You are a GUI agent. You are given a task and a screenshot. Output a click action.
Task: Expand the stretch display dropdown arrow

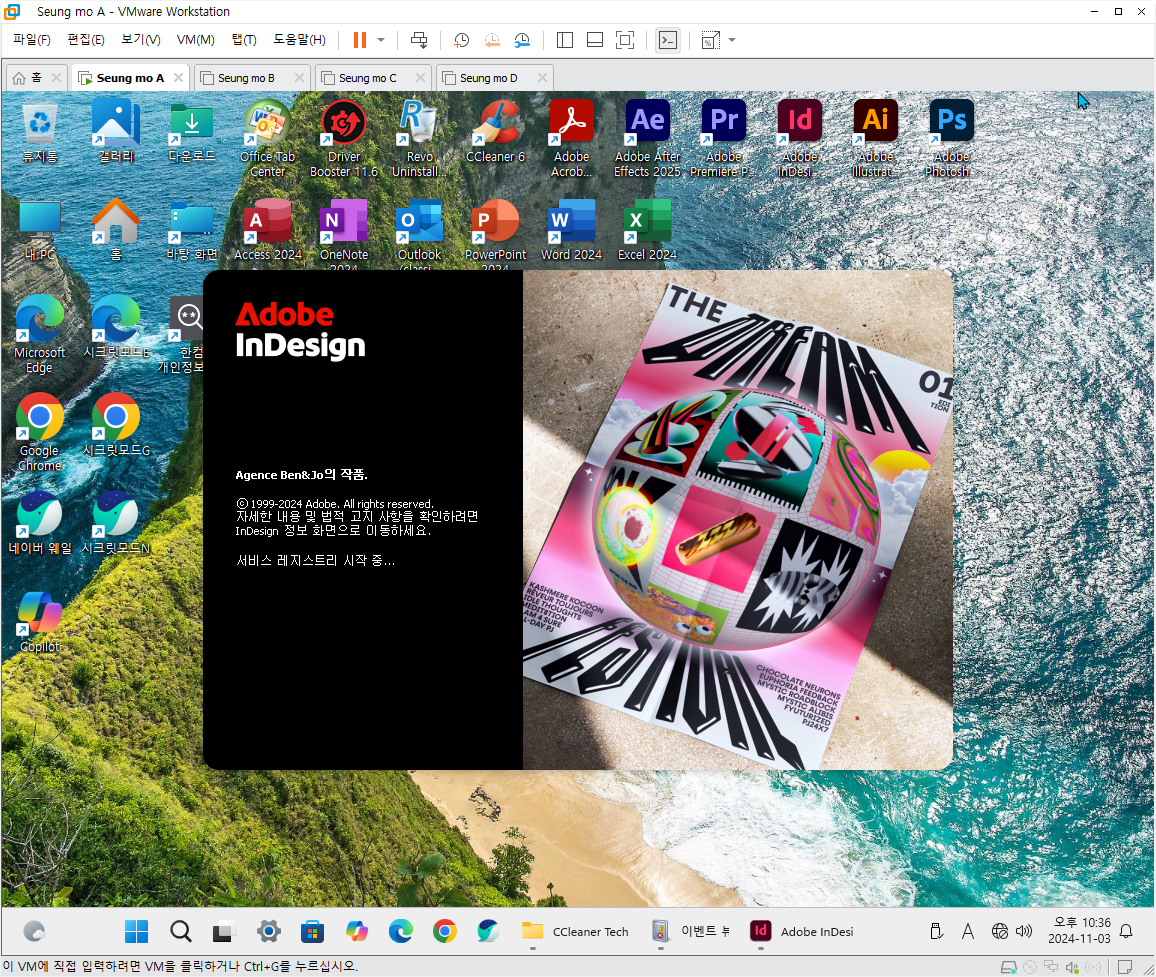tap(732, 40)
